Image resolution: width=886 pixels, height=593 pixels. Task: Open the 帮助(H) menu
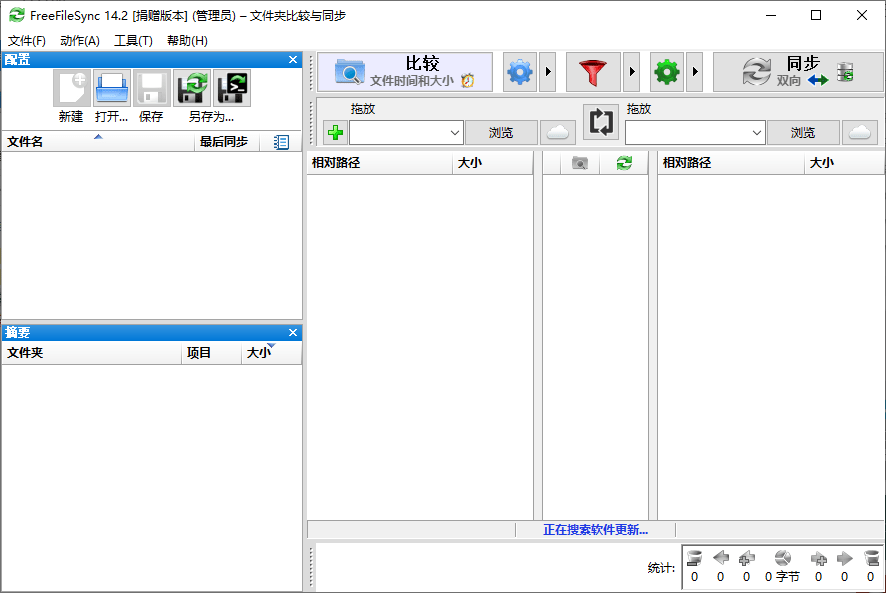click(x=186, y=40)
